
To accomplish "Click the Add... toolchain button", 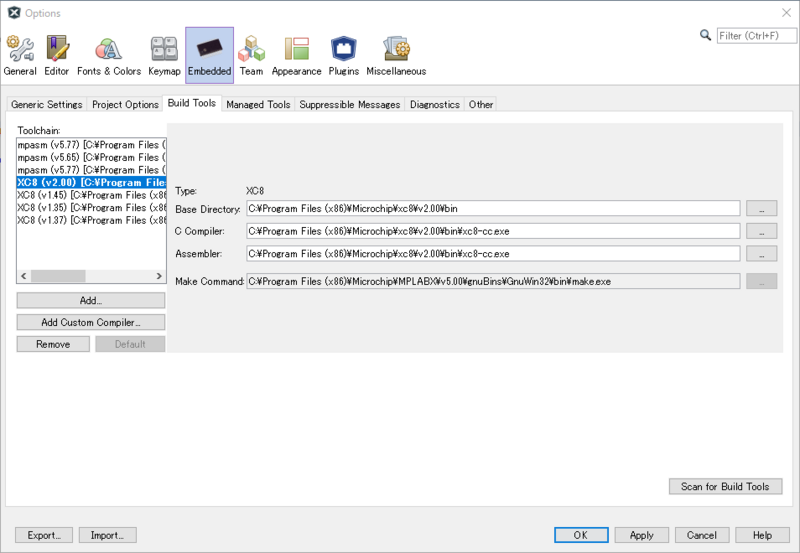I will (x=91, y=300).
